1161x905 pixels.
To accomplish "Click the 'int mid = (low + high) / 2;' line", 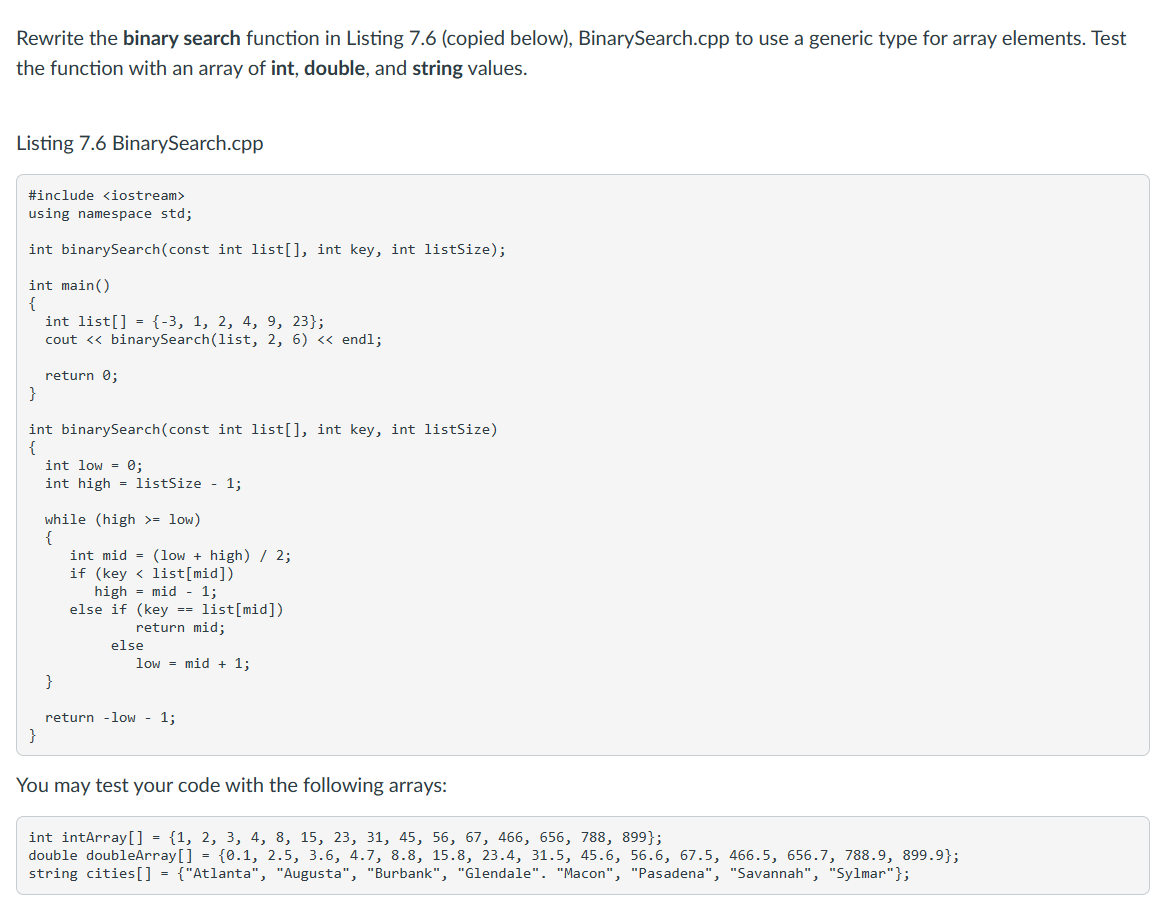I will click(181, 555).
